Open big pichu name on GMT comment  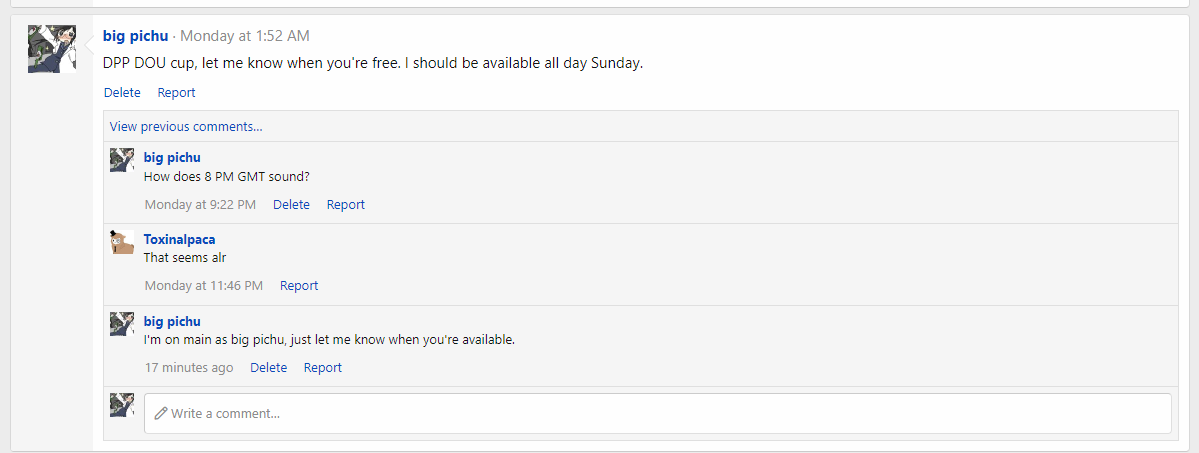(172, 158)
